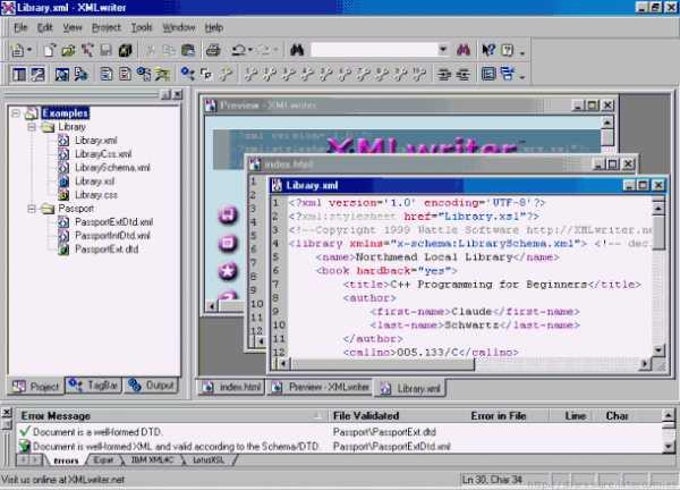Collapse the Library folder node

pos(32,127)
